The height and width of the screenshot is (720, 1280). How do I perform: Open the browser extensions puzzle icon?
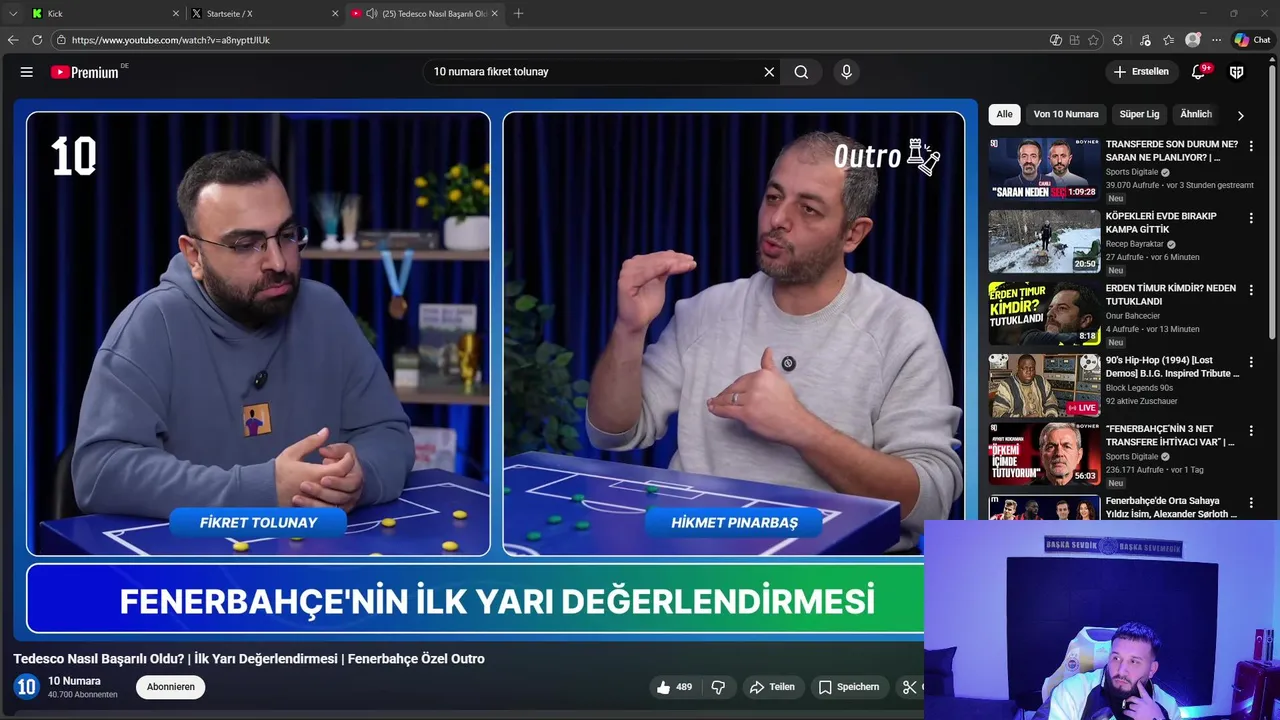coord(1118,40)
